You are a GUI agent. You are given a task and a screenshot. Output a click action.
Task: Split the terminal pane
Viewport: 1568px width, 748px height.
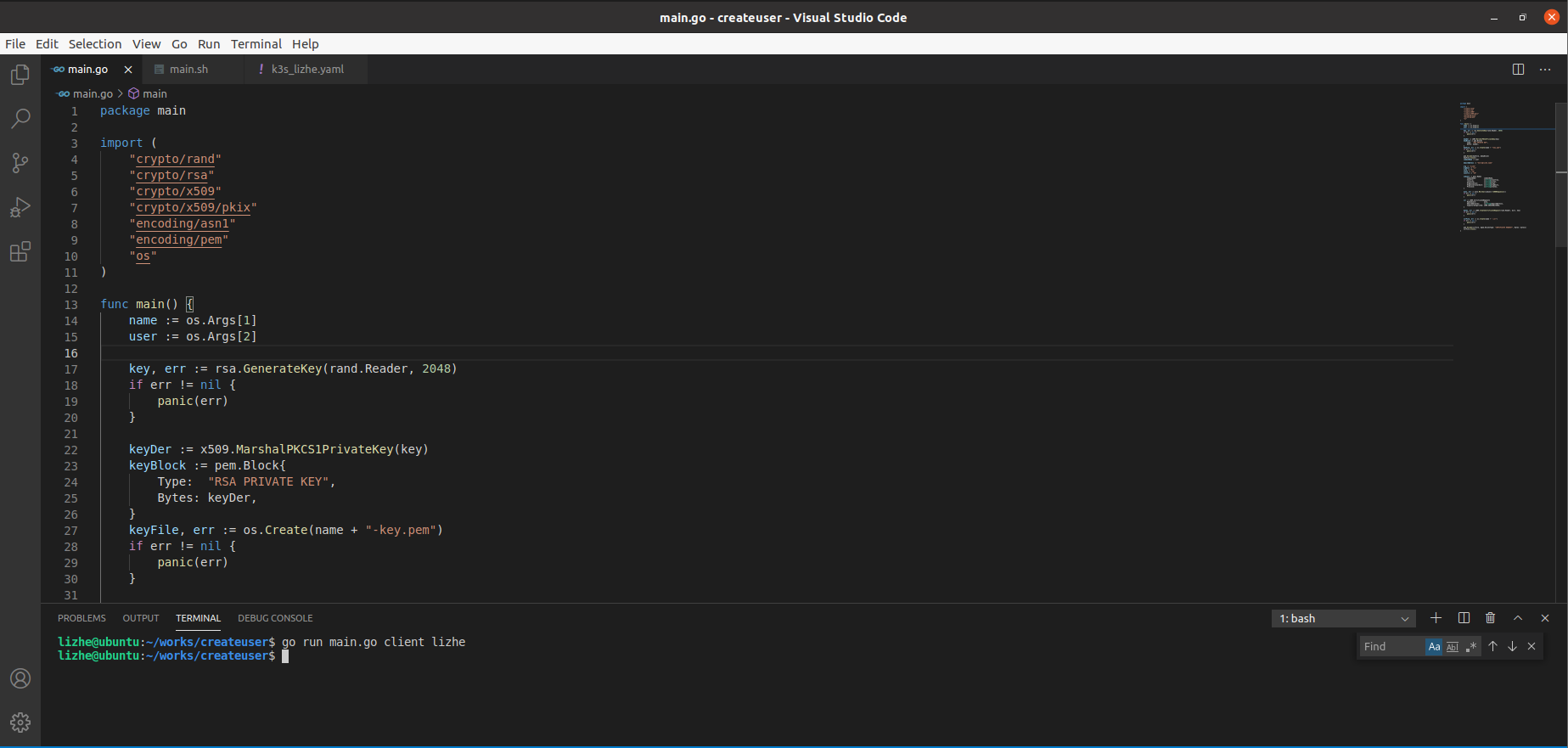[x=1464, y=618]
